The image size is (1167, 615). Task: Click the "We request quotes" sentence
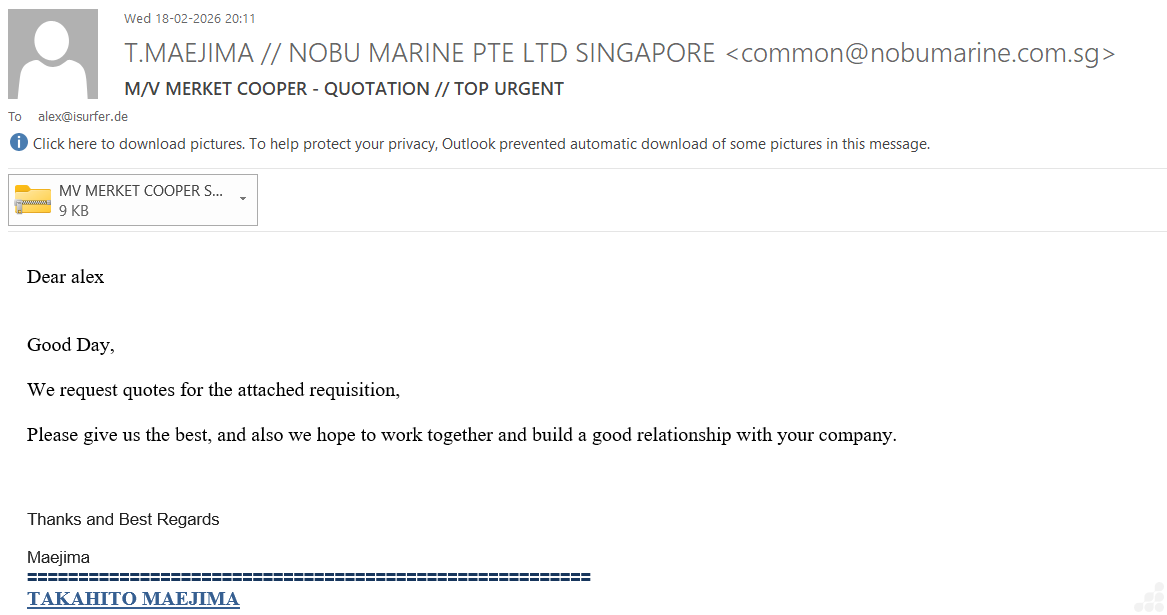coord(213,390)
